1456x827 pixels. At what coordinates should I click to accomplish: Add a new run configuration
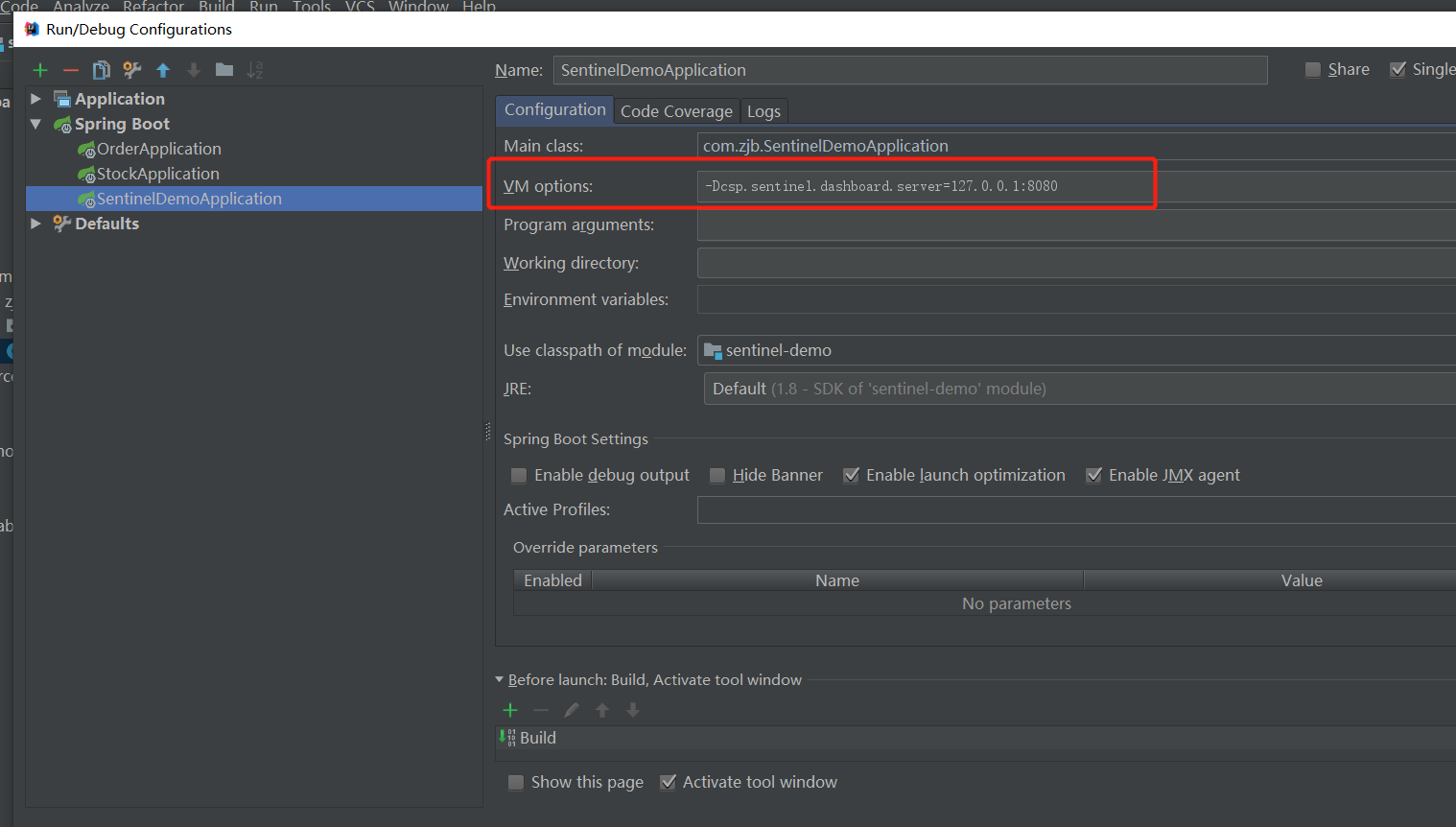39,69
